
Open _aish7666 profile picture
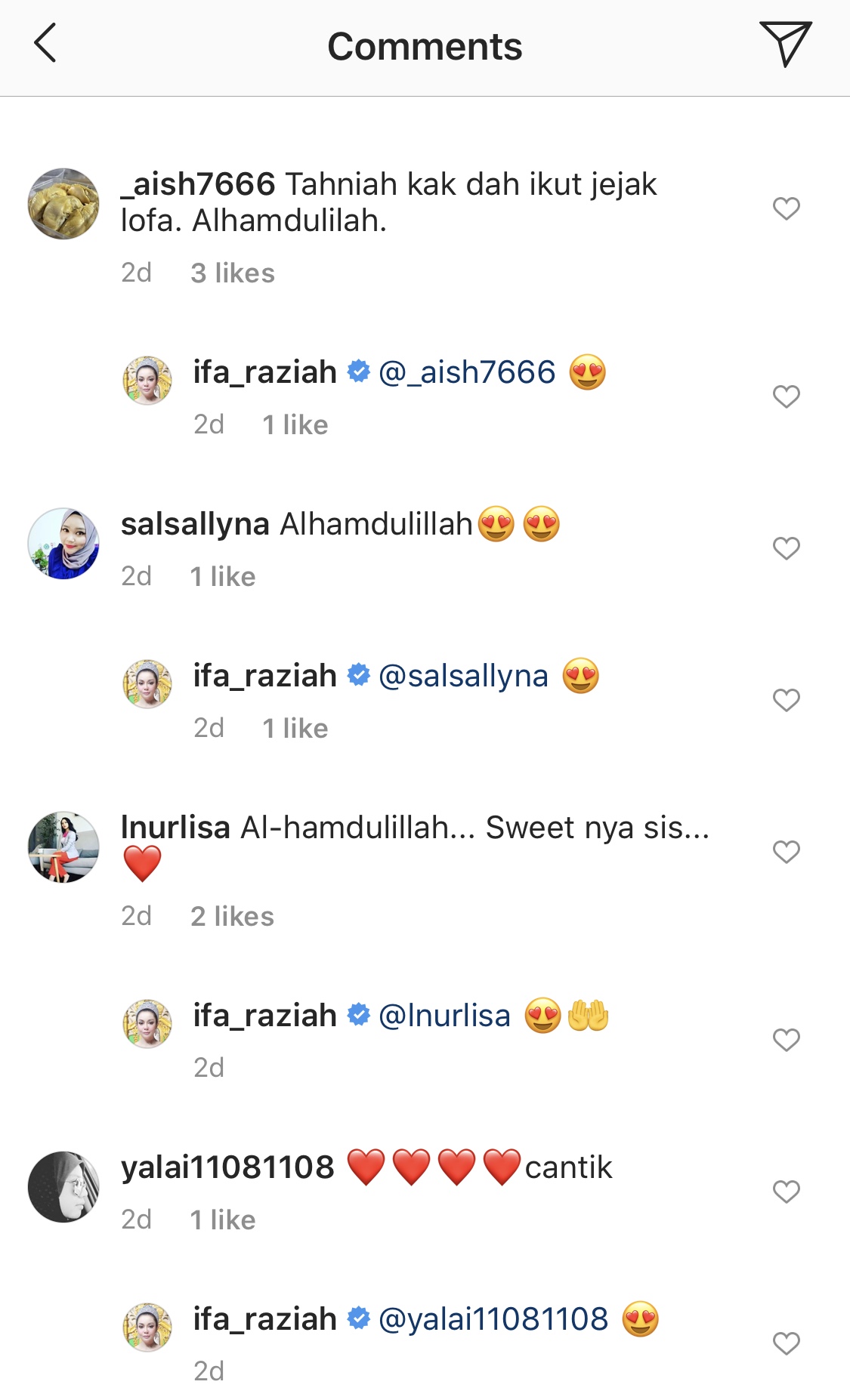point(63,204)
